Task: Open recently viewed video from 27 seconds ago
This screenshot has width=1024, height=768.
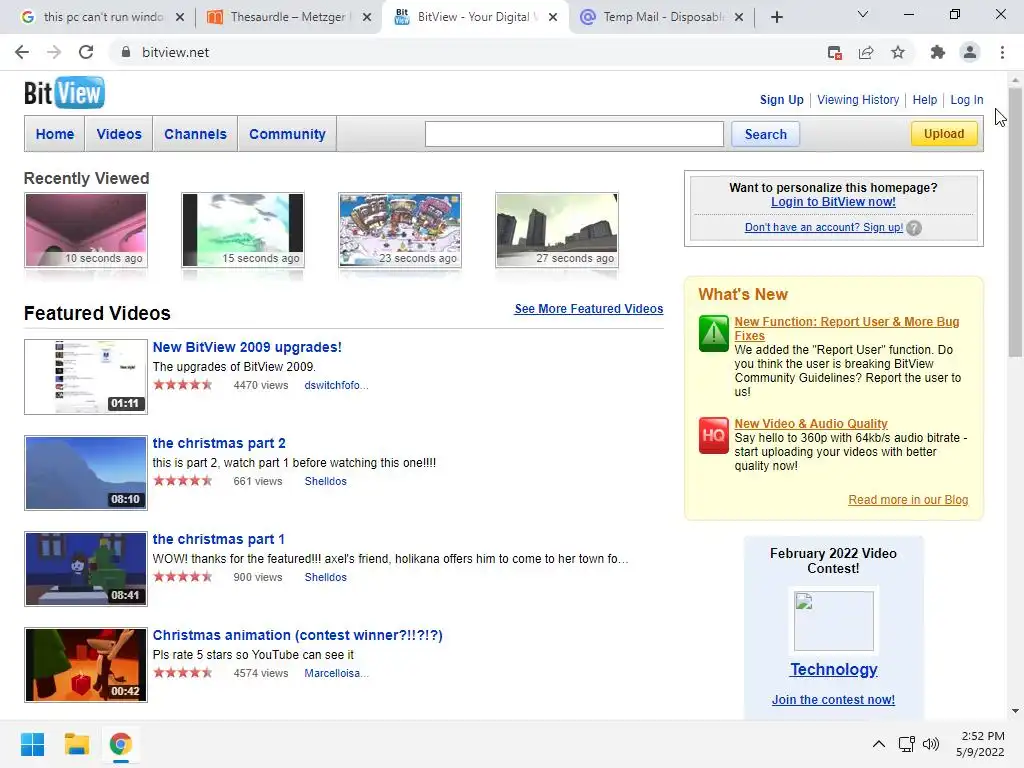Action: (x=556, y=230)
